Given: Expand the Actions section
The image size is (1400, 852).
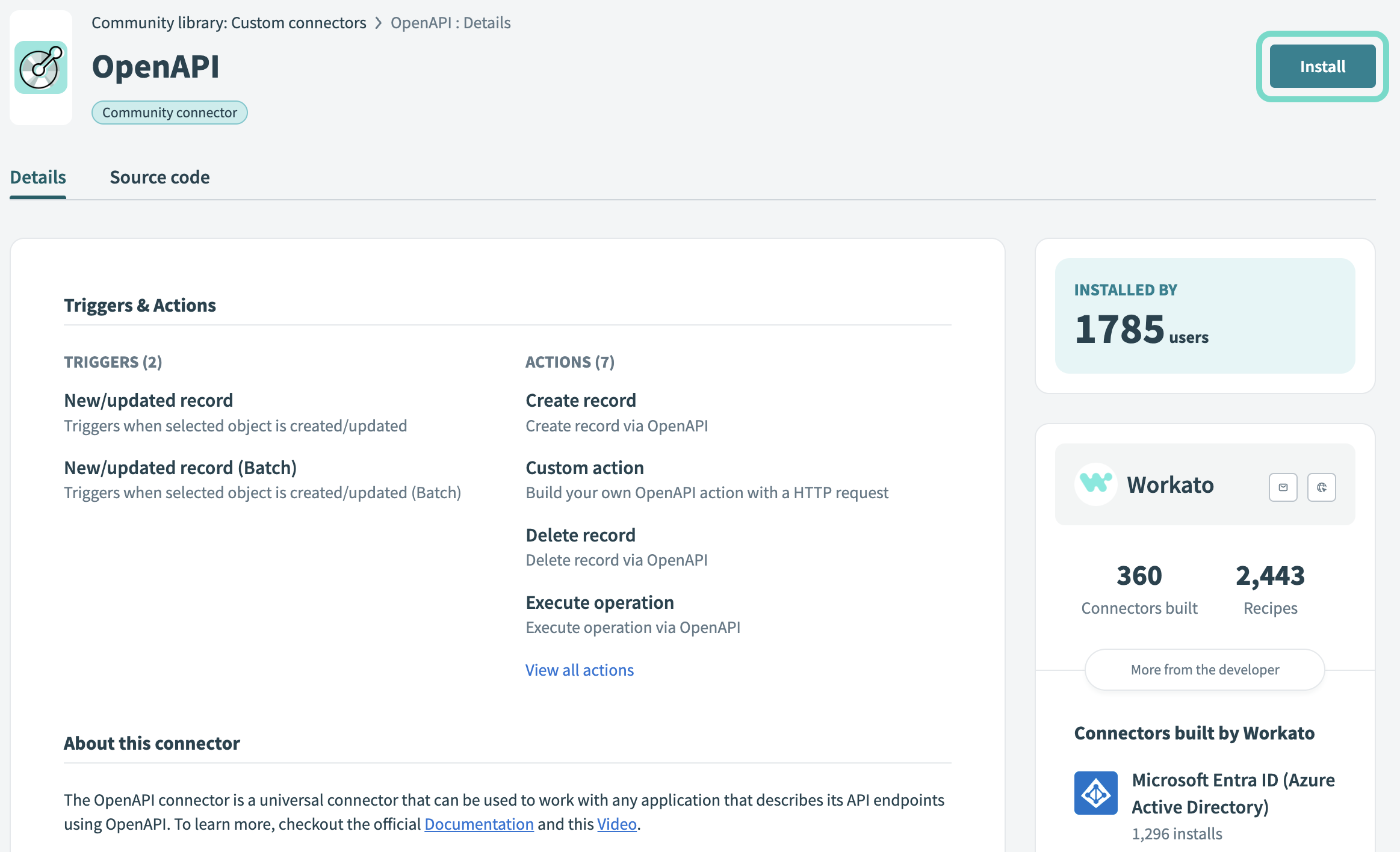Looking at the screenshot, I should 580,670.
